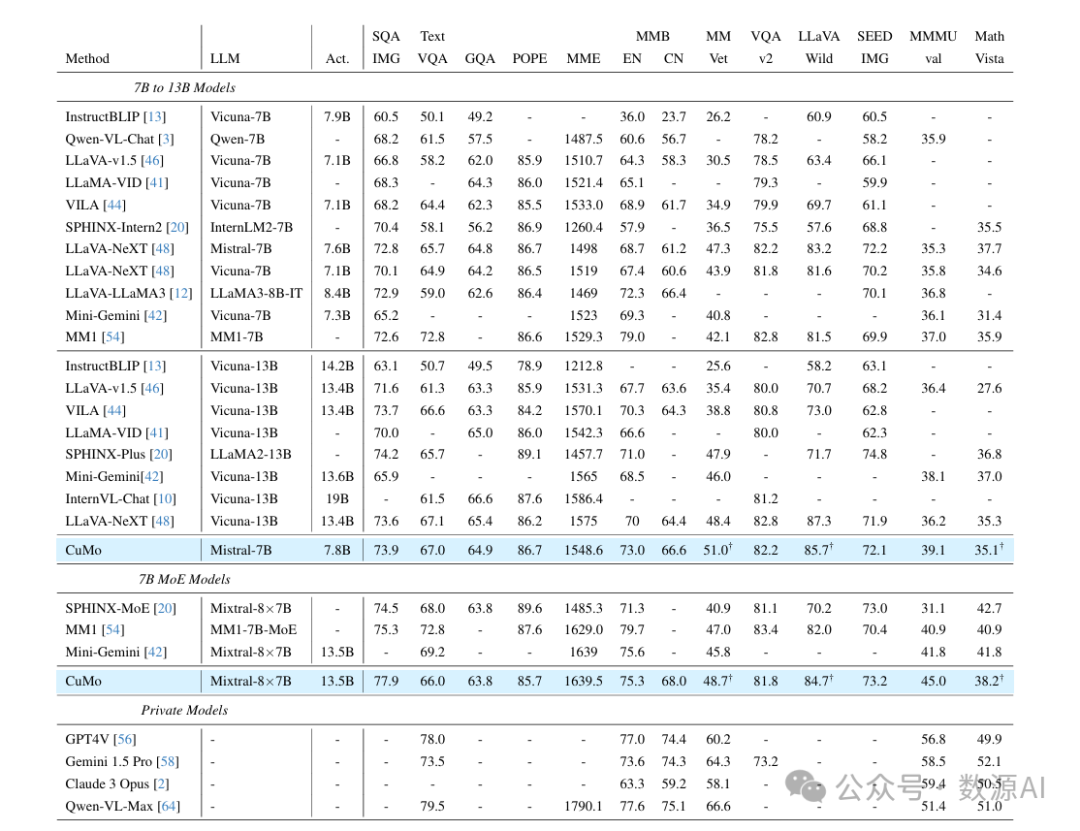Select the '7B to 13B Models' section heading

pyautogui.click(x=185, y=88)
